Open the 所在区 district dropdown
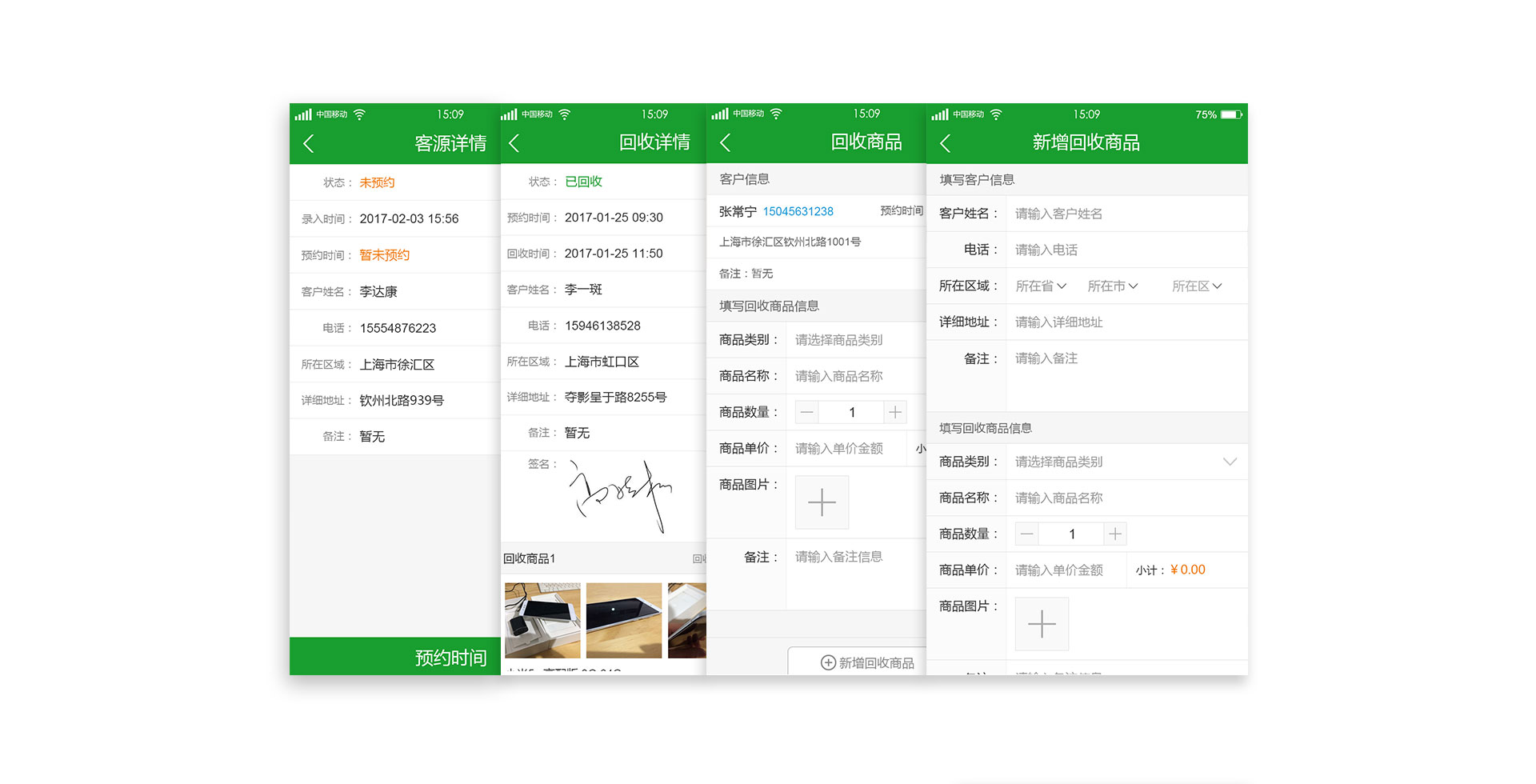This screenshot has height=784, width=1536. tap(1196, 286)
